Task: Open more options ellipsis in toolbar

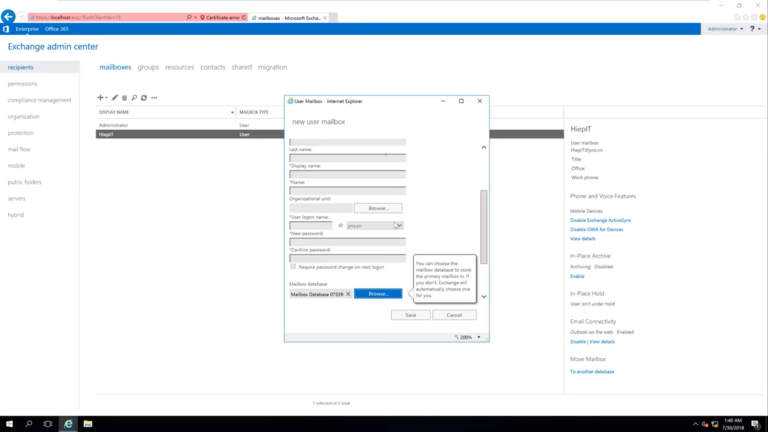Action: (x=154, y=97)
